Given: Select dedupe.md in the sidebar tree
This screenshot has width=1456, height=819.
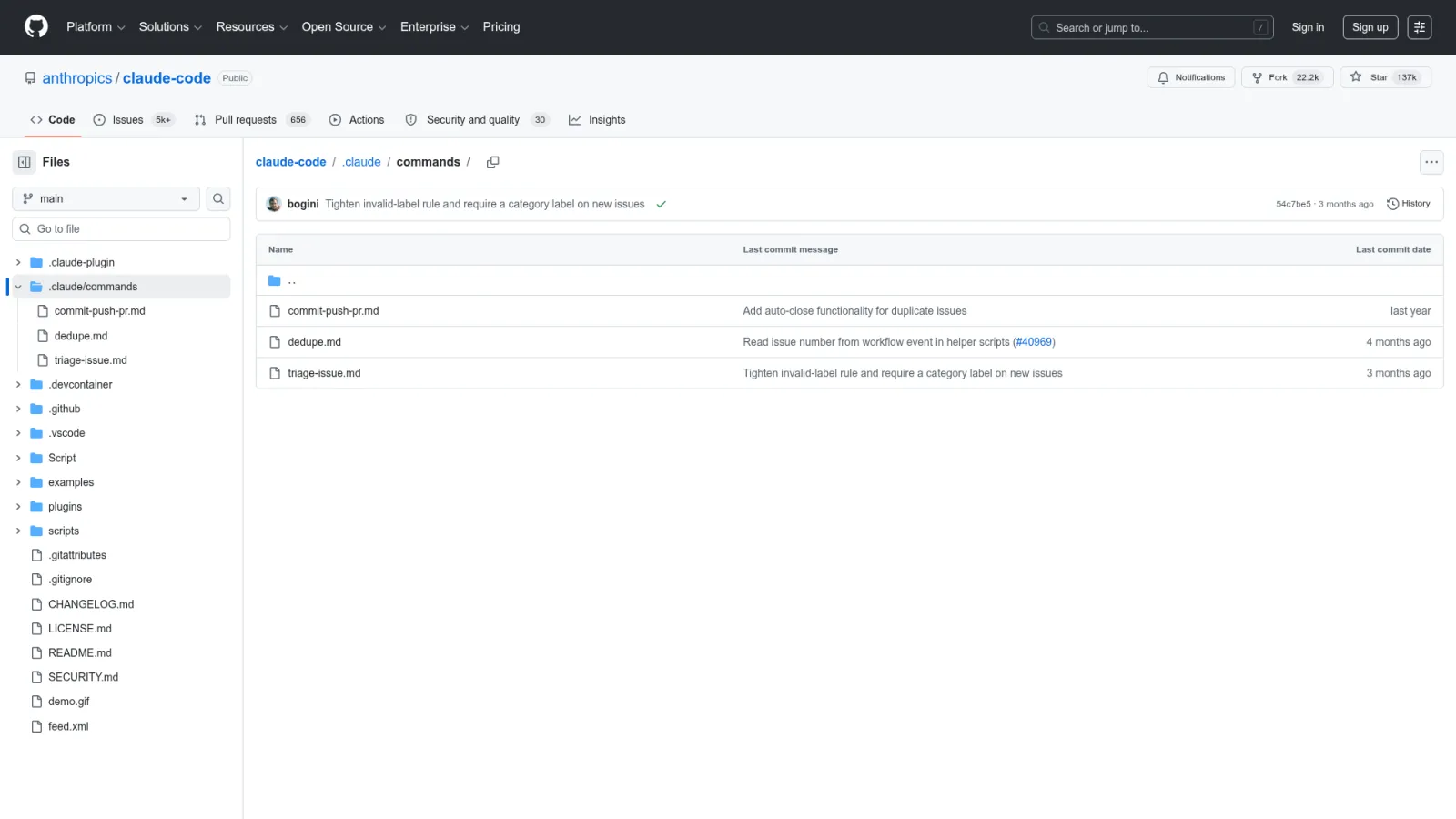Looking at the screenshot, I should [x=81, y=336].
